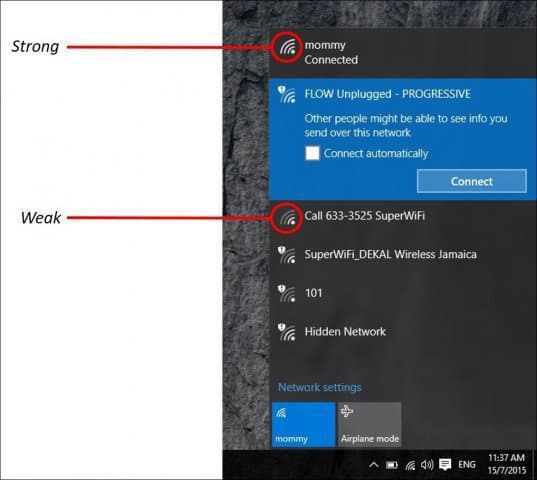Open the Network settings link
The width and height of the screenshot is (537, 480).
click(x=320, y=387)
